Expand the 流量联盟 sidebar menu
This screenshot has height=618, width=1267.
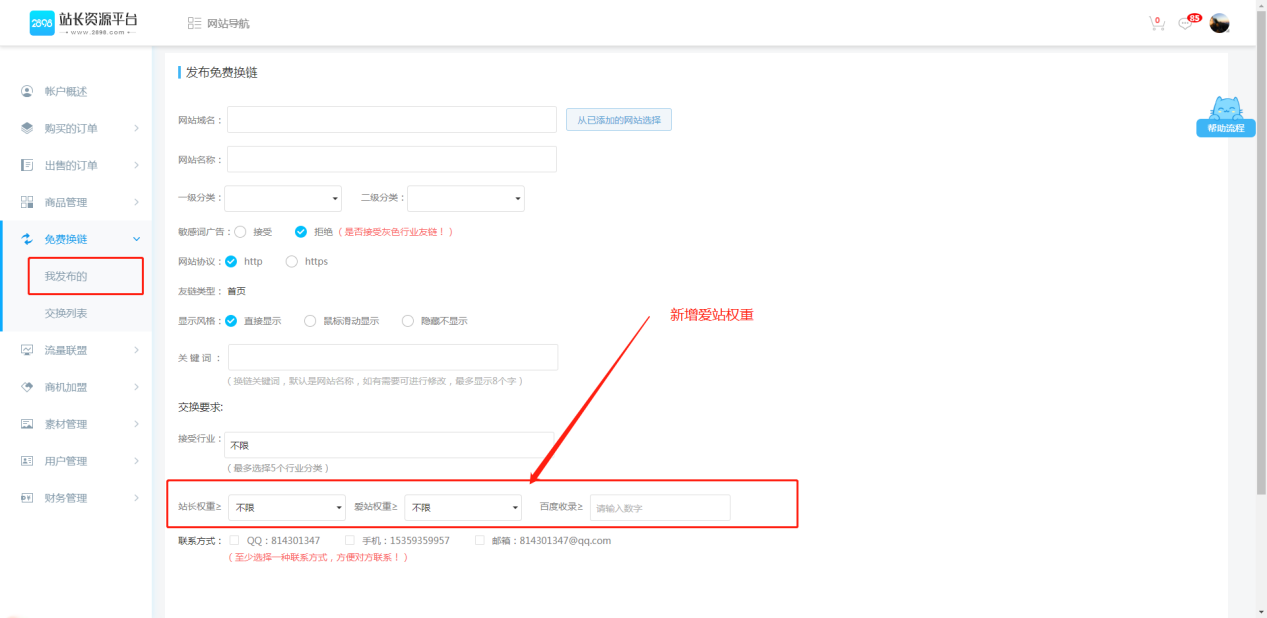click(x=80, y=350)
